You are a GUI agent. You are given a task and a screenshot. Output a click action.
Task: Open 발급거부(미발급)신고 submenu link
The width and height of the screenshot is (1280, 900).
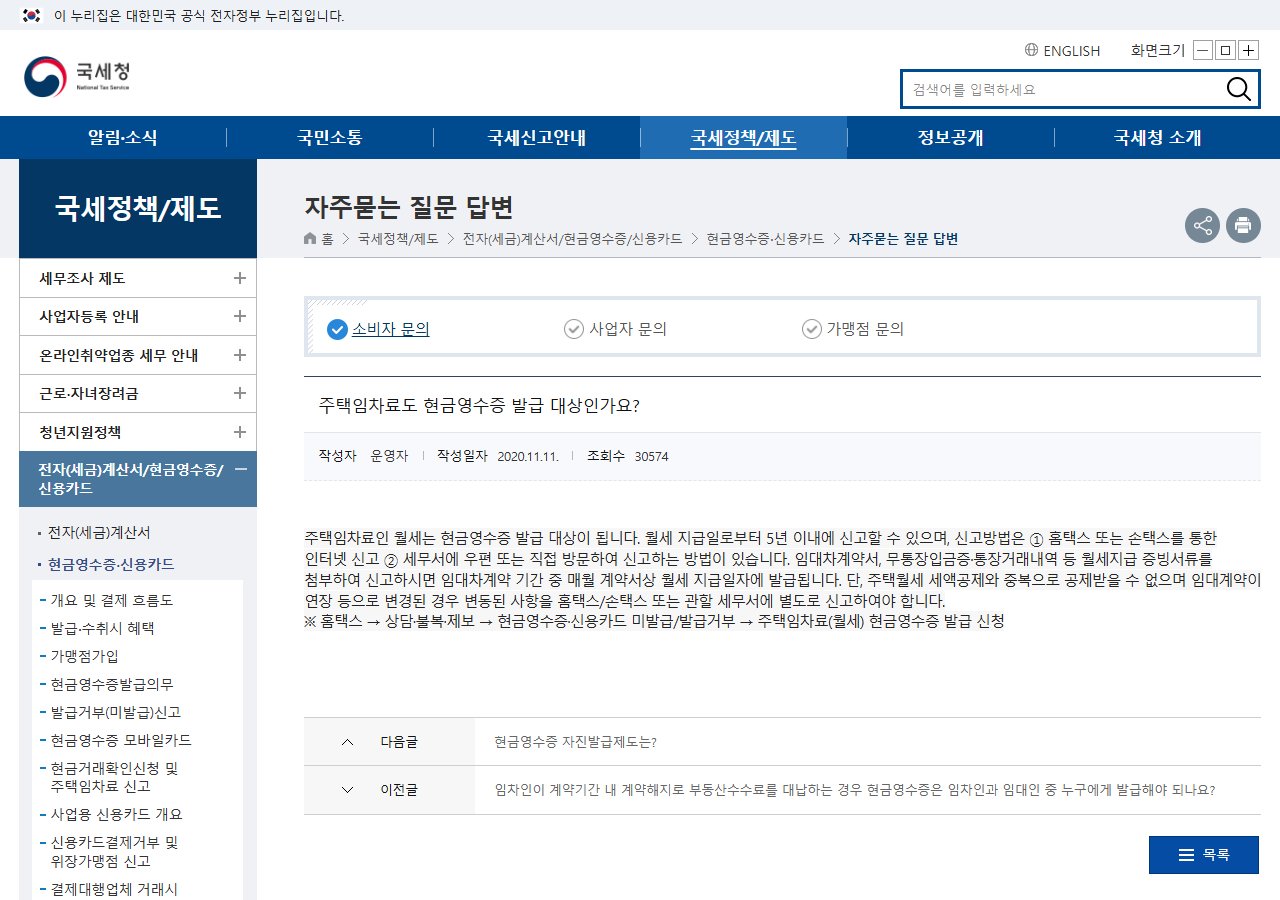tap(116, 713)
